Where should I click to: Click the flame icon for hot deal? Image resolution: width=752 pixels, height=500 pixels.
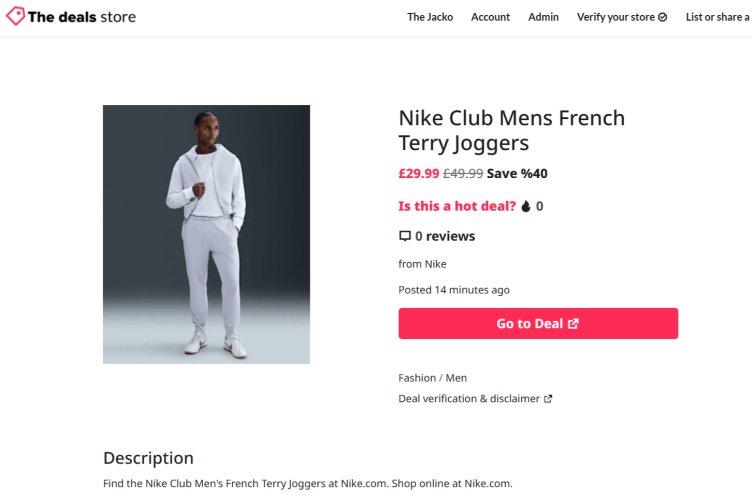coord(526,206)
